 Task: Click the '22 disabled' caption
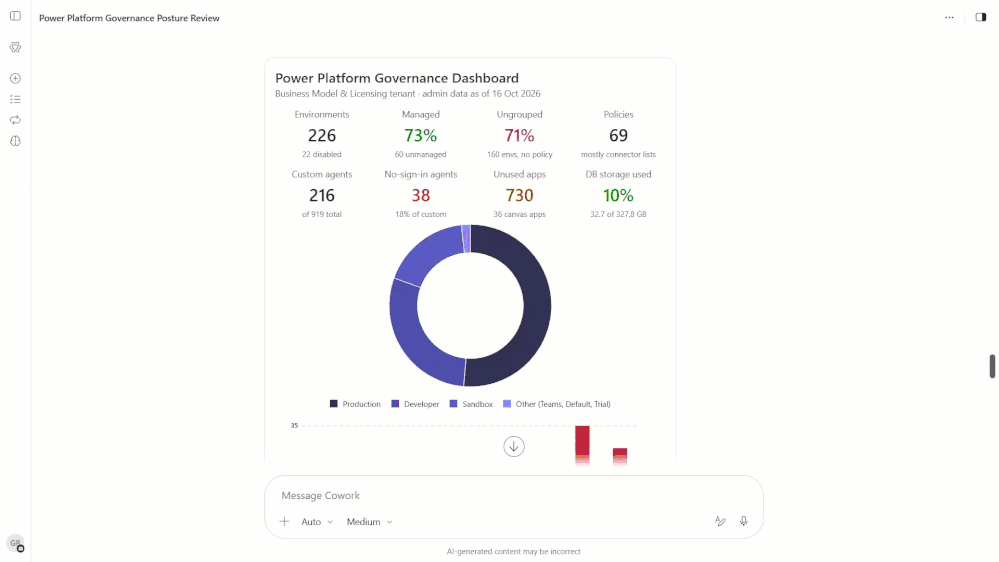[x=322, y=154]
